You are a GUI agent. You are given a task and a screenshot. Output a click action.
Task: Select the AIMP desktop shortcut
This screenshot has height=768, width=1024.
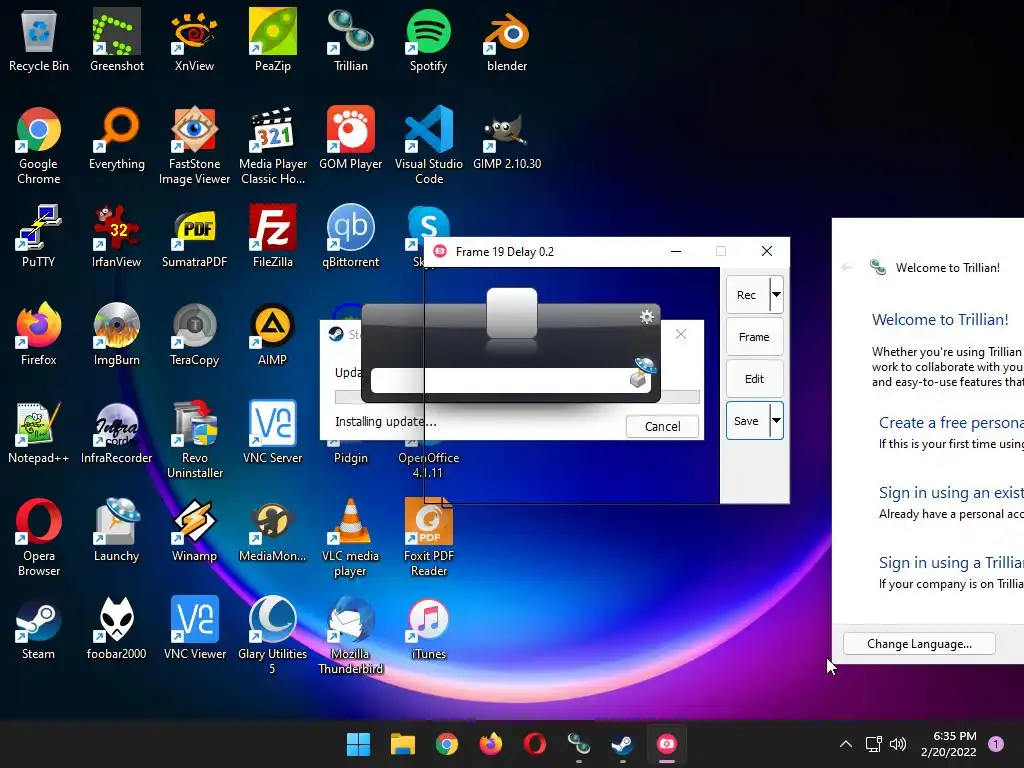272,334
